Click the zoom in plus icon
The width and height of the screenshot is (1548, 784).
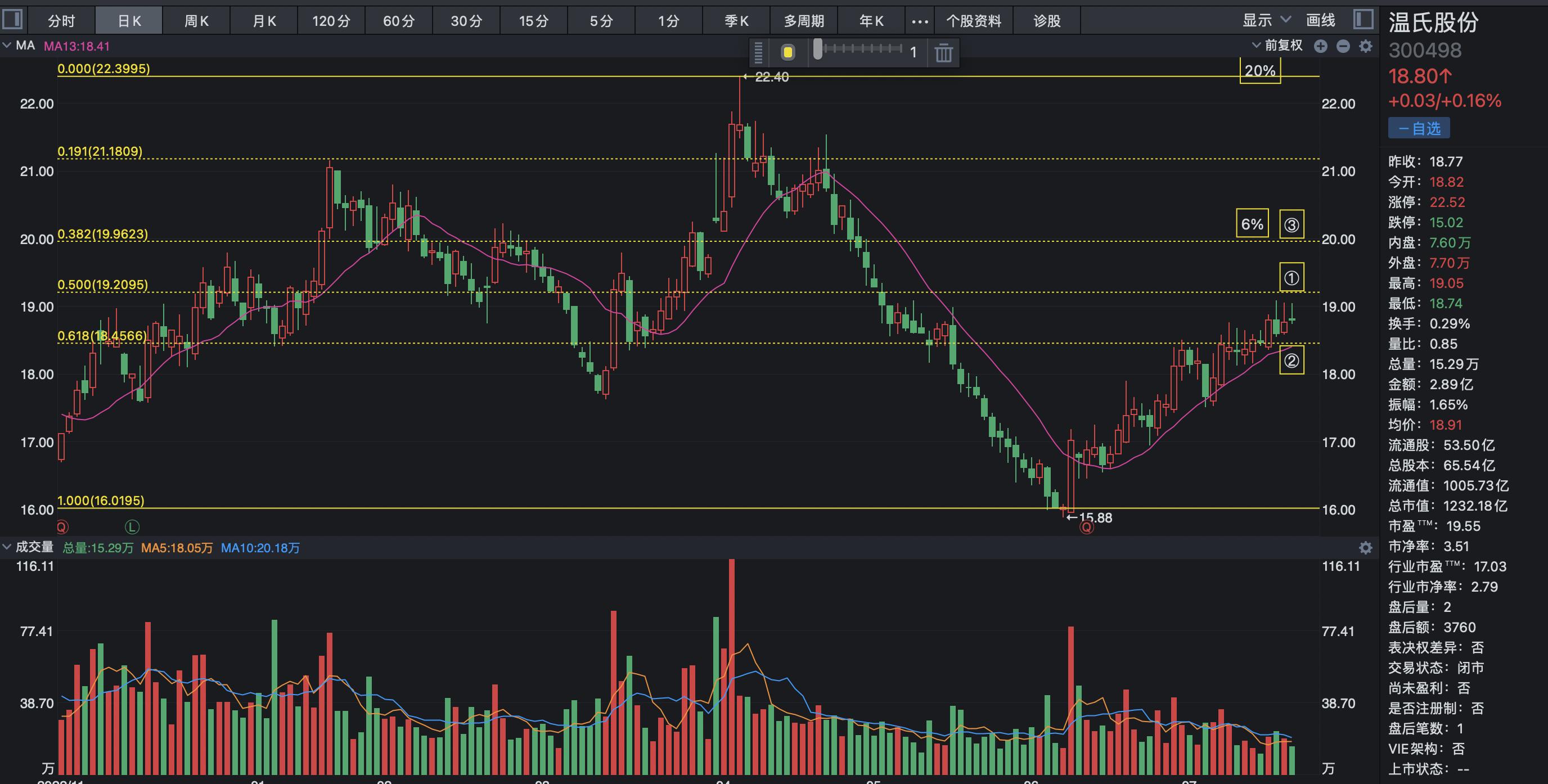point(1320,46)
